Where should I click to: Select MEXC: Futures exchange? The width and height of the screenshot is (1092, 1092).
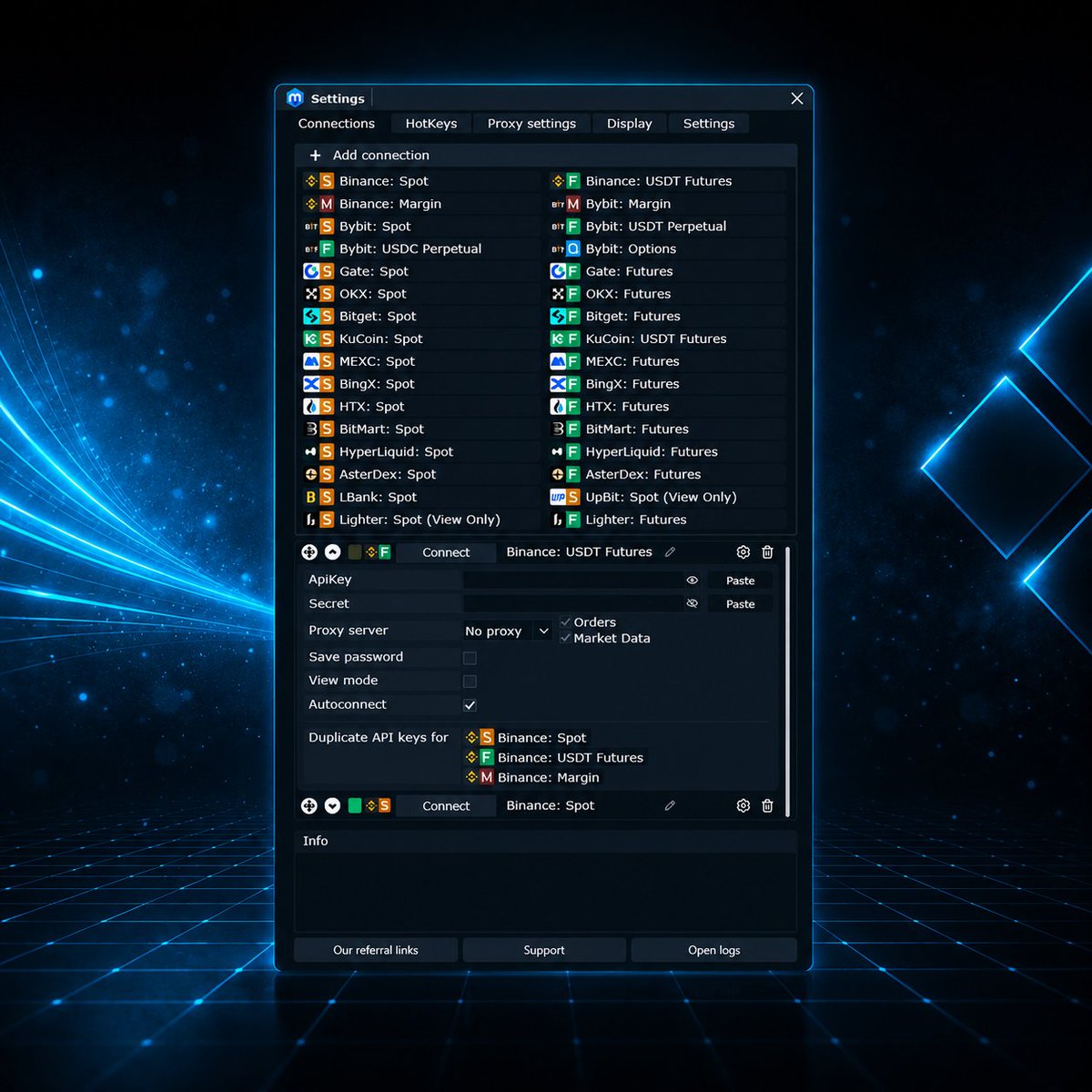click(667, 361)
